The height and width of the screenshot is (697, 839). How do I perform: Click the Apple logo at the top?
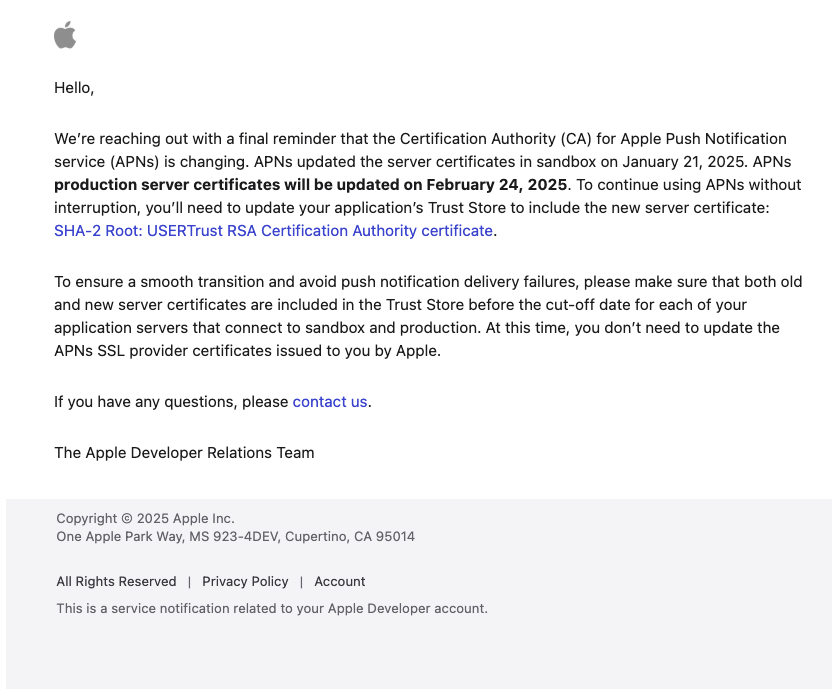click(65, 35)
